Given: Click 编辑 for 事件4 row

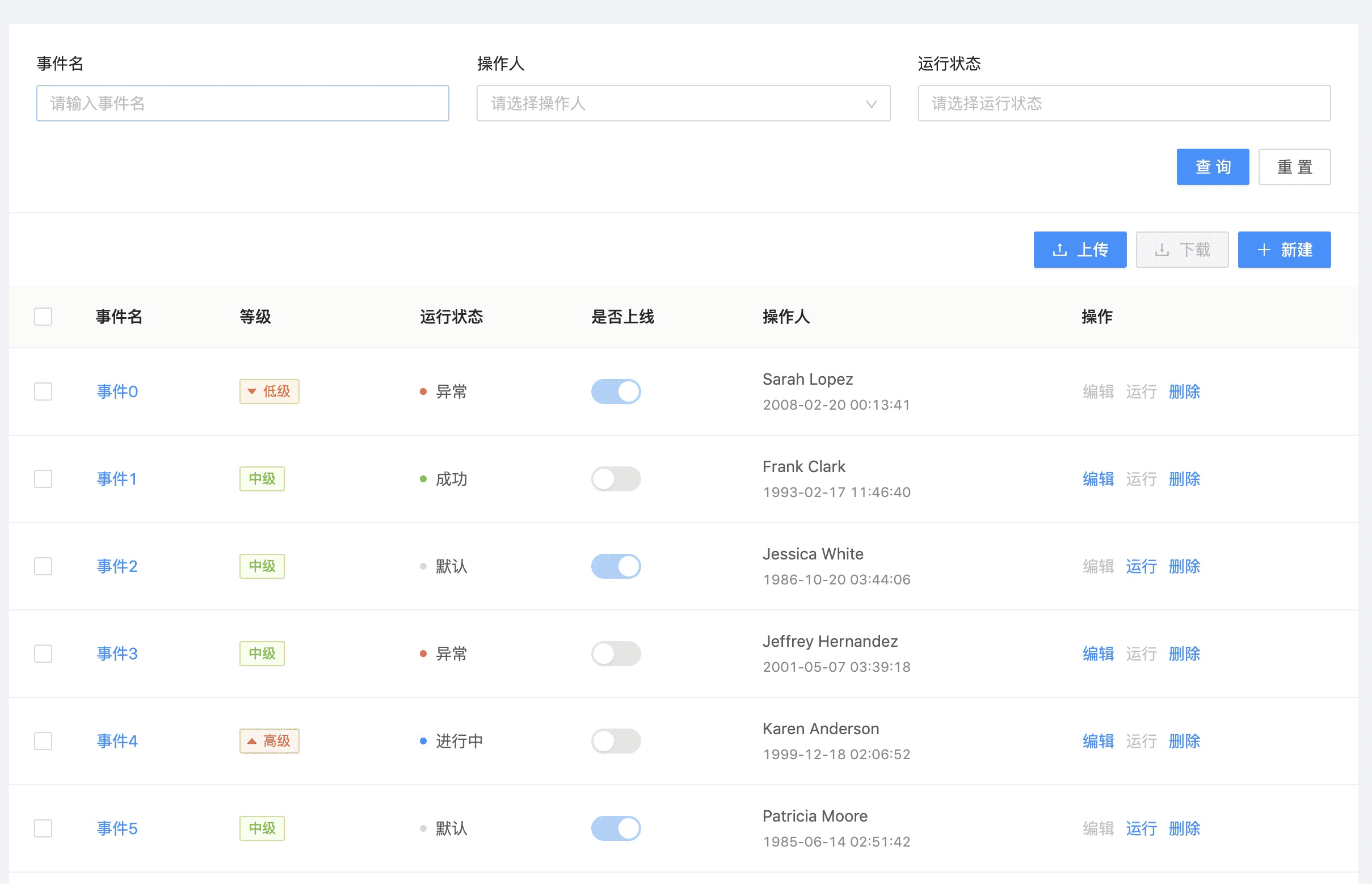Looking at the screenshot, I should [x=1098, y=741].
